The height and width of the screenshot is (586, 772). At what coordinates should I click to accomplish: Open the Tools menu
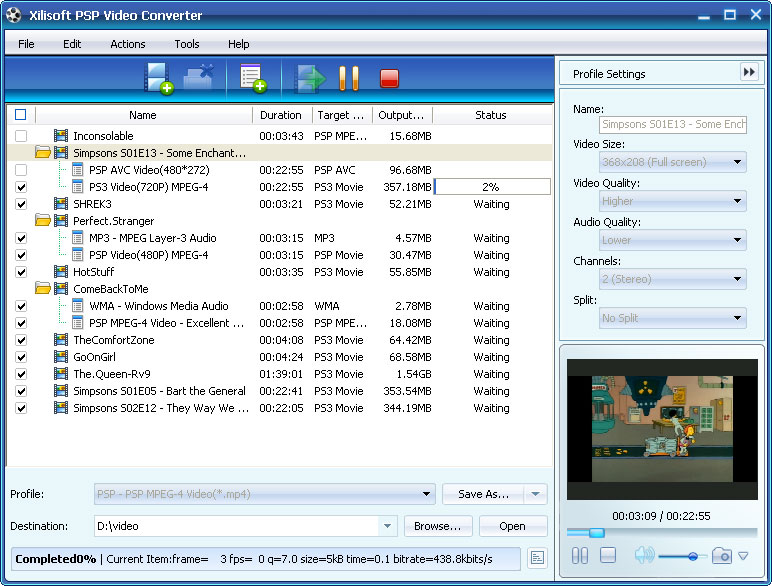pyautogui.click(x=187, y=44)
